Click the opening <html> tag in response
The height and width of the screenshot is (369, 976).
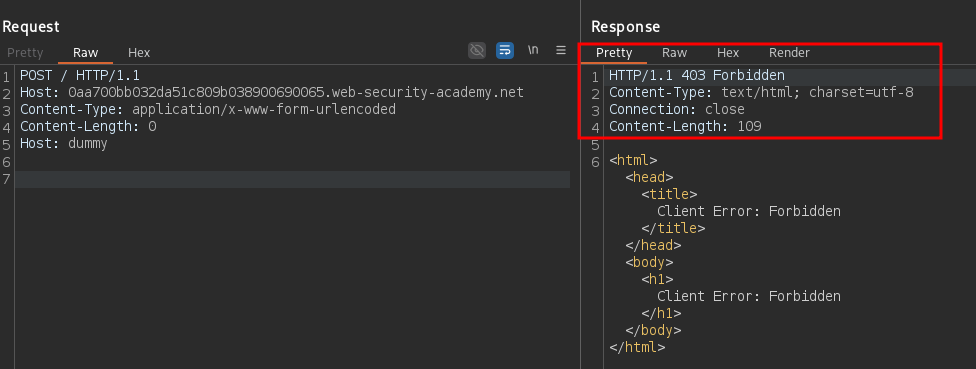pyautogui.click(x=633, y=161)
